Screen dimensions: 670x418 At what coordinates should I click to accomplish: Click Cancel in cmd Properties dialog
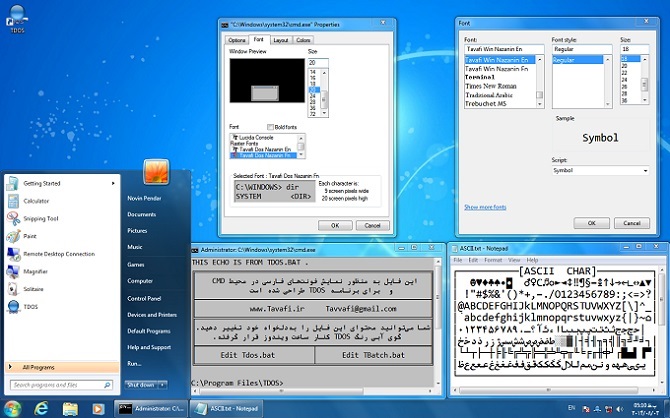[372, 225]
